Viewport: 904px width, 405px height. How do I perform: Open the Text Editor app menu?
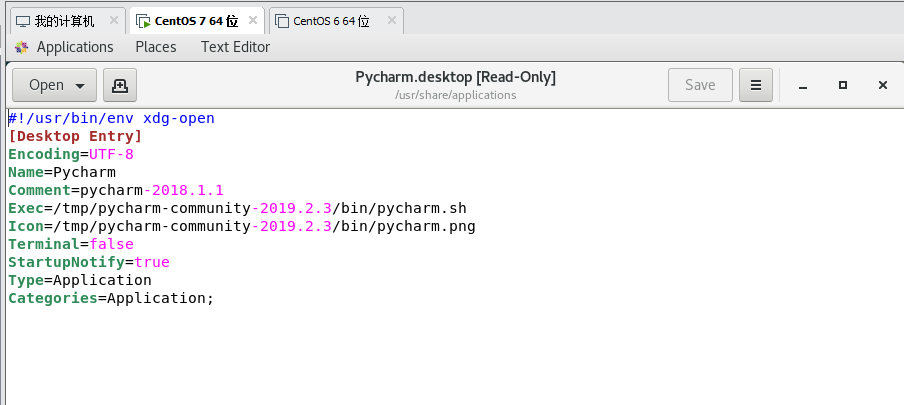pyautogui.click(x=235, y=47)
